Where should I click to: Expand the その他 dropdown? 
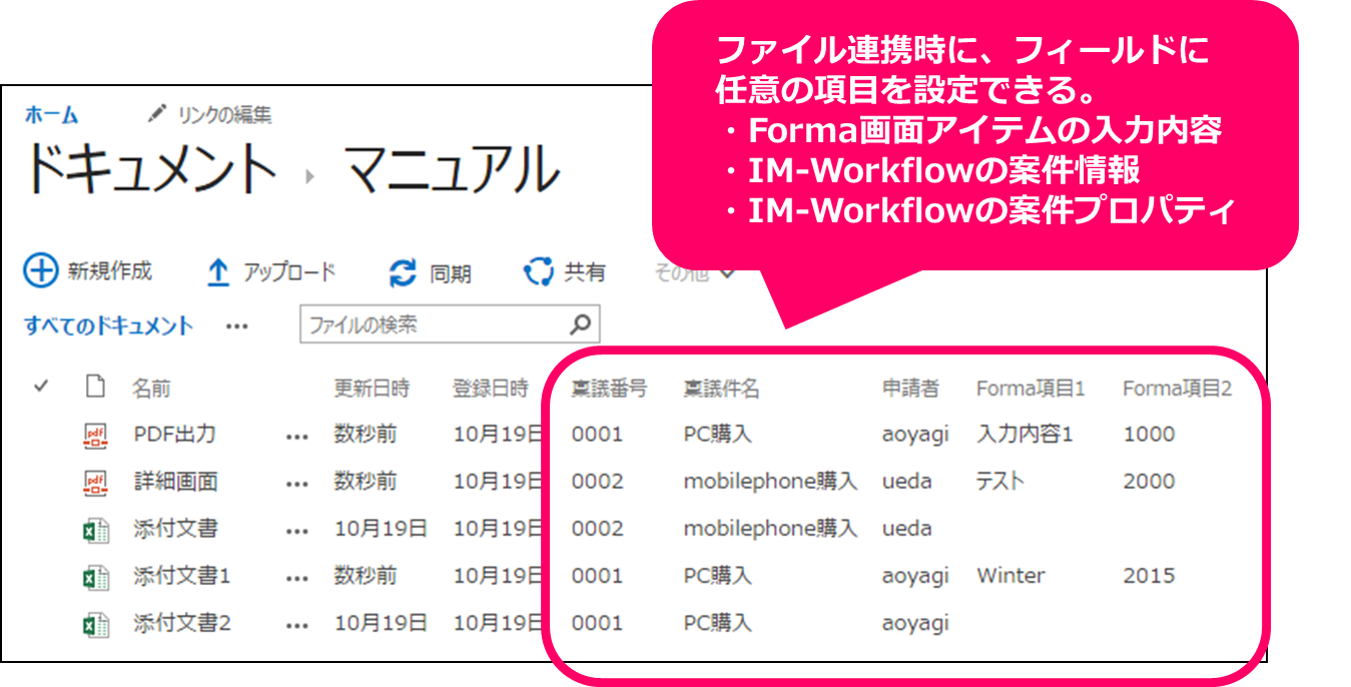[696, 271]
